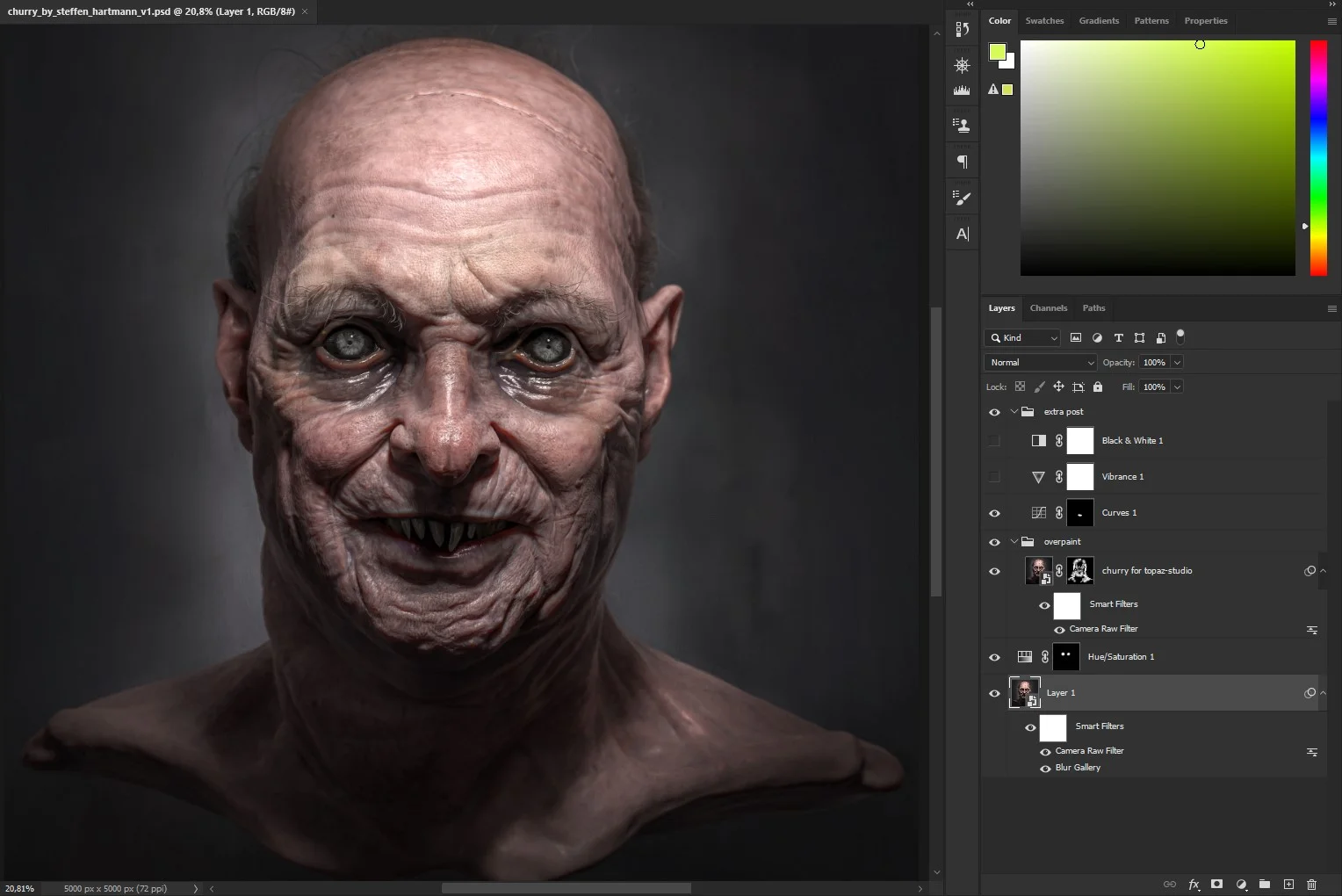Viewport: 1342px width, 896px height.
Task: Switch to the Swatches tab
Action: [x=1044, y=21]
